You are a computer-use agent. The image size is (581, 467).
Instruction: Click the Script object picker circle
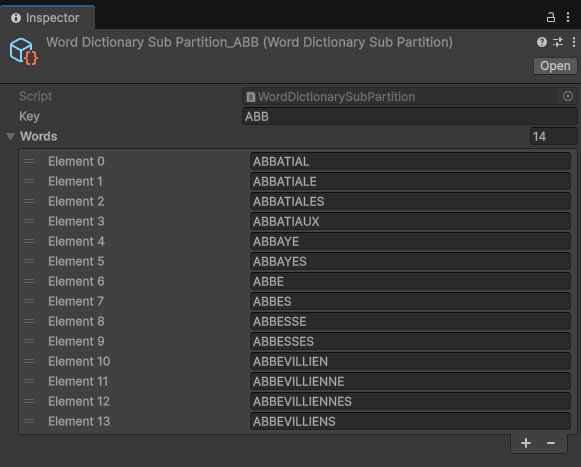[x=568, y=96]
